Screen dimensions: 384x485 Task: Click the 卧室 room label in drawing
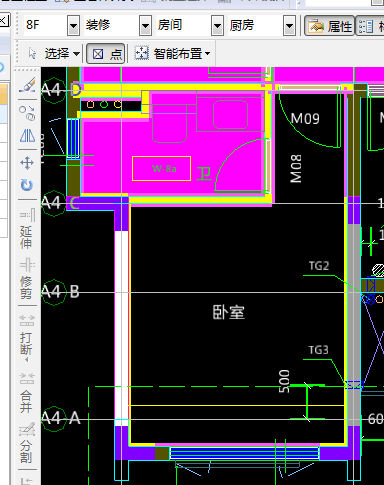(x=229, y=312)
